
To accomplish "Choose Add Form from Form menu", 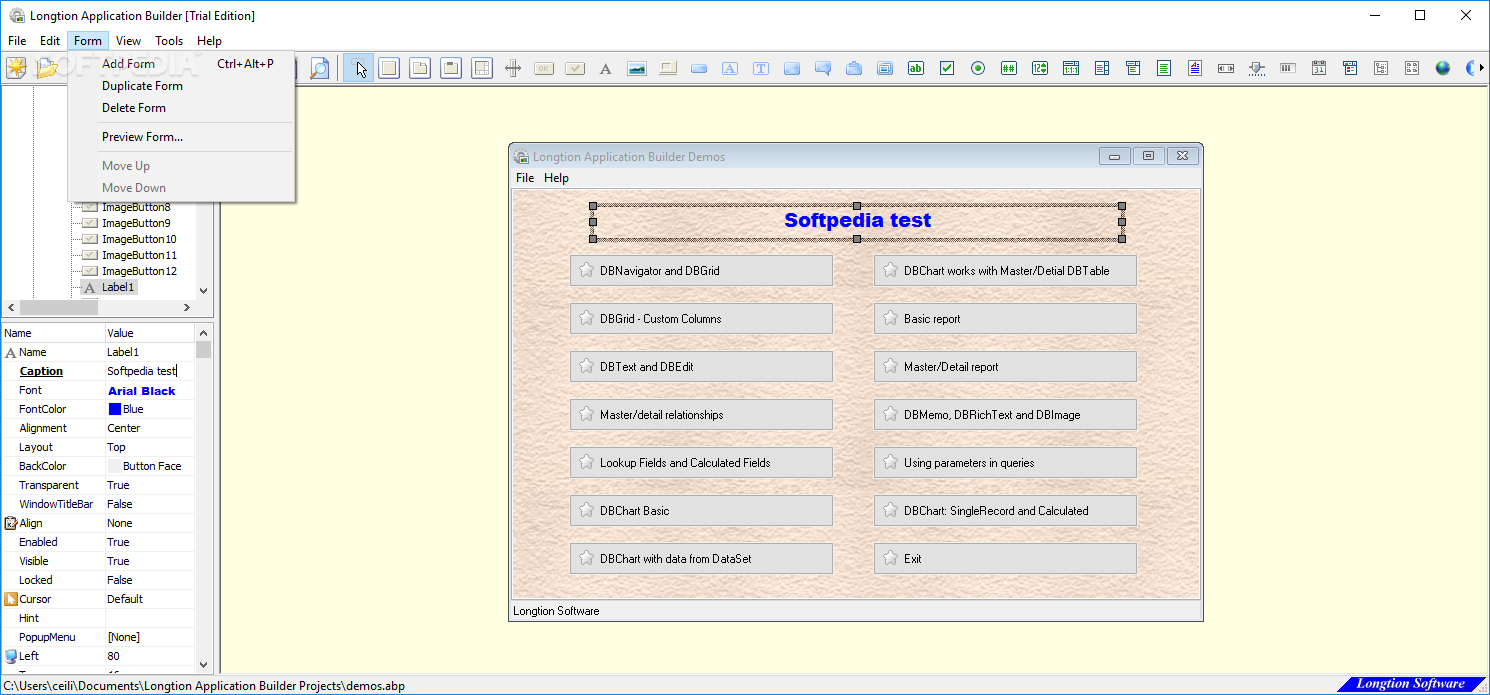I will pyautogui.click(x=181, y=64).
